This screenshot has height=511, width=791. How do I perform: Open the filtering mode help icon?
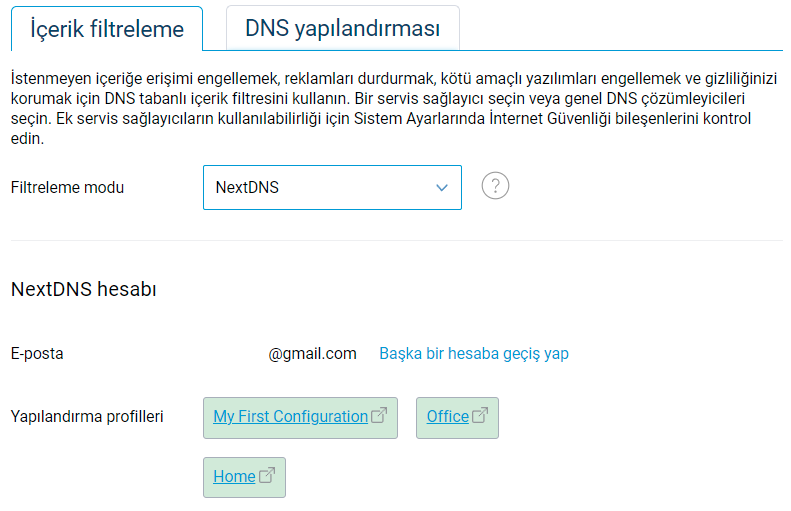tap(495, 187)
